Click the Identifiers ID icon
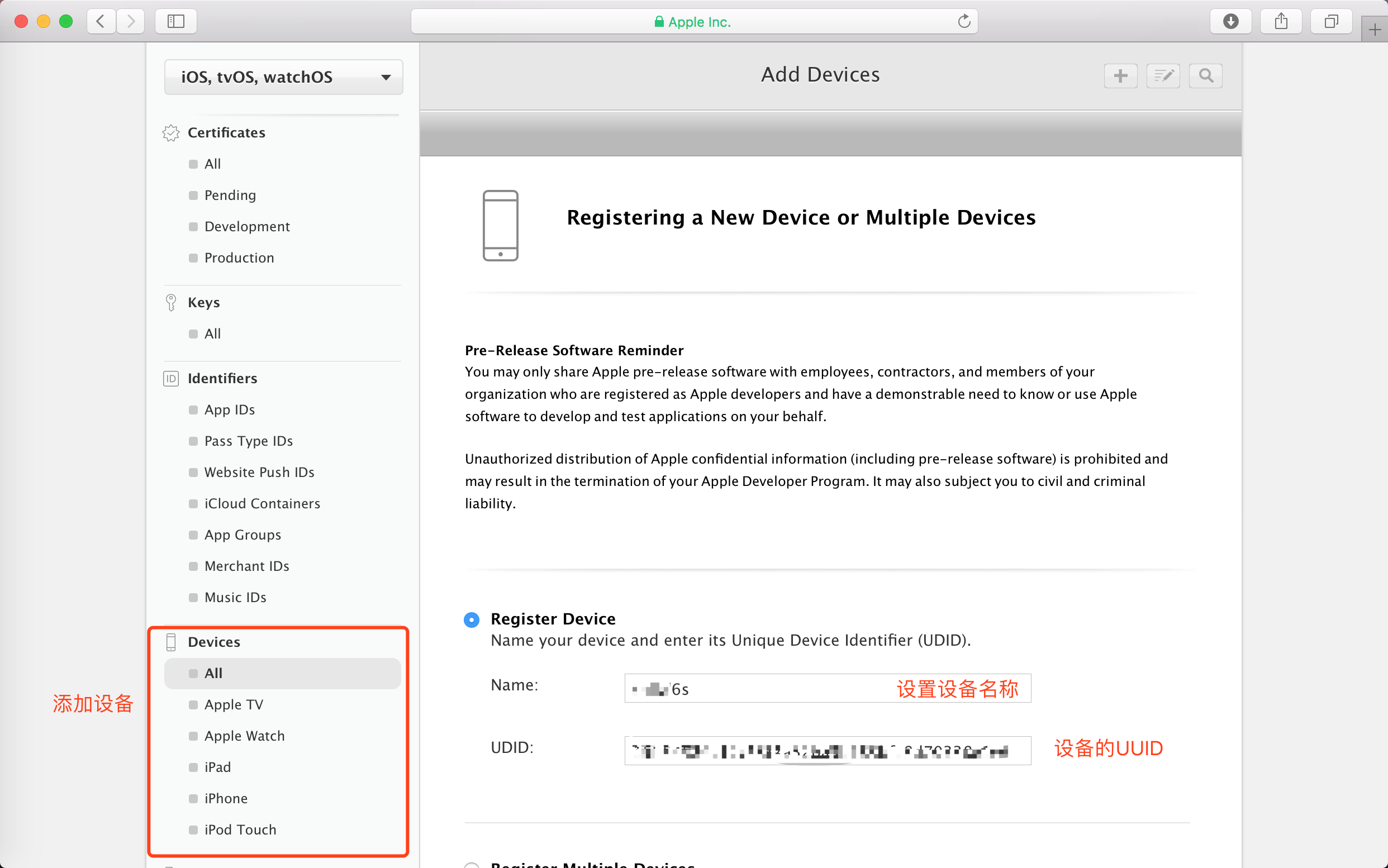This screenshot has height=868, width=1388. (x=171, y=379)
